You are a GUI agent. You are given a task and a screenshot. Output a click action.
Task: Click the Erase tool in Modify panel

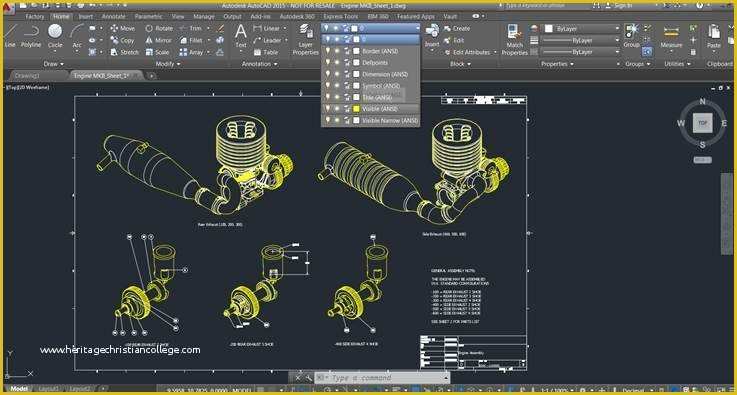(x=220, y=28)
